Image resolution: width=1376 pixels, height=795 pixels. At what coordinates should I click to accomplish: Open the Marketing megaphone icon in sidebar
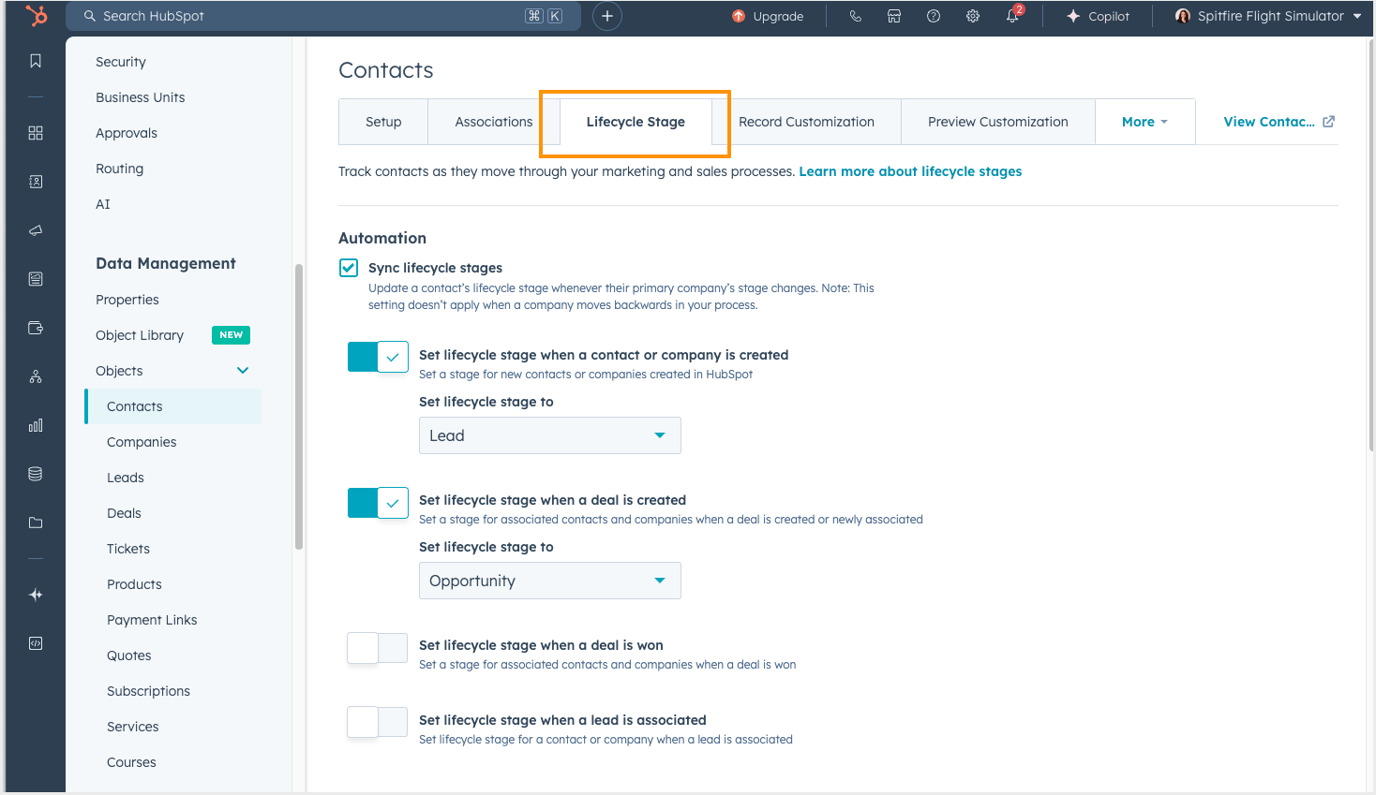click(36, 229)
